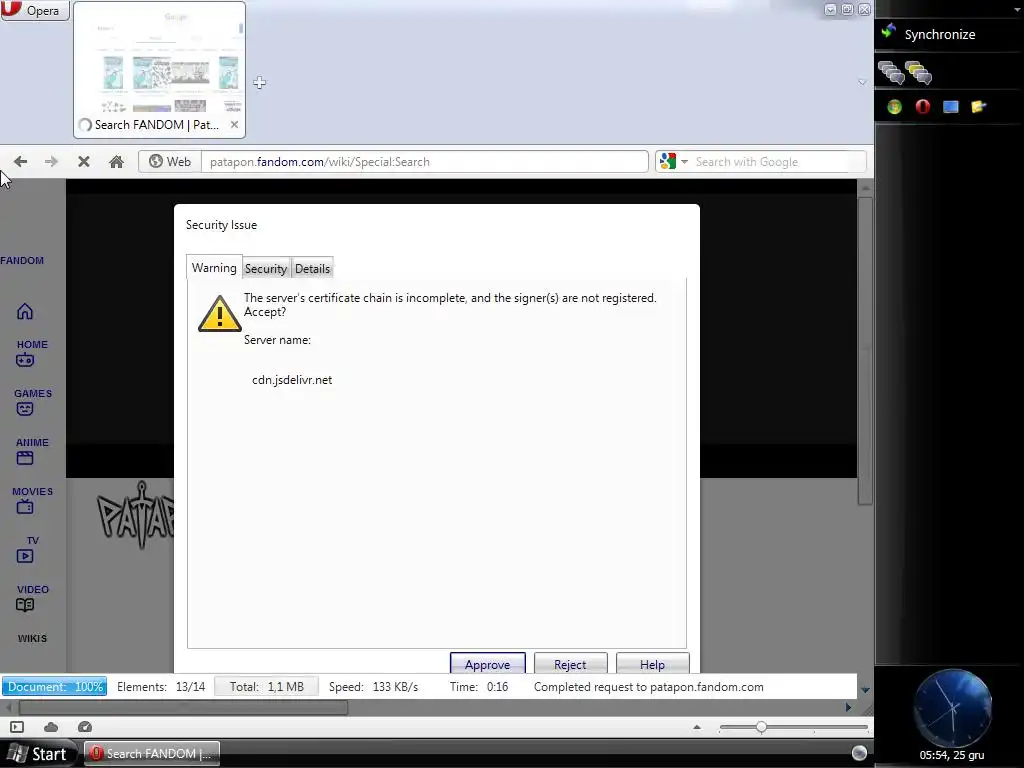The image size is (1024, 768).
Task: Close the Search FANDOM tab
Action: tap(234, 124)
